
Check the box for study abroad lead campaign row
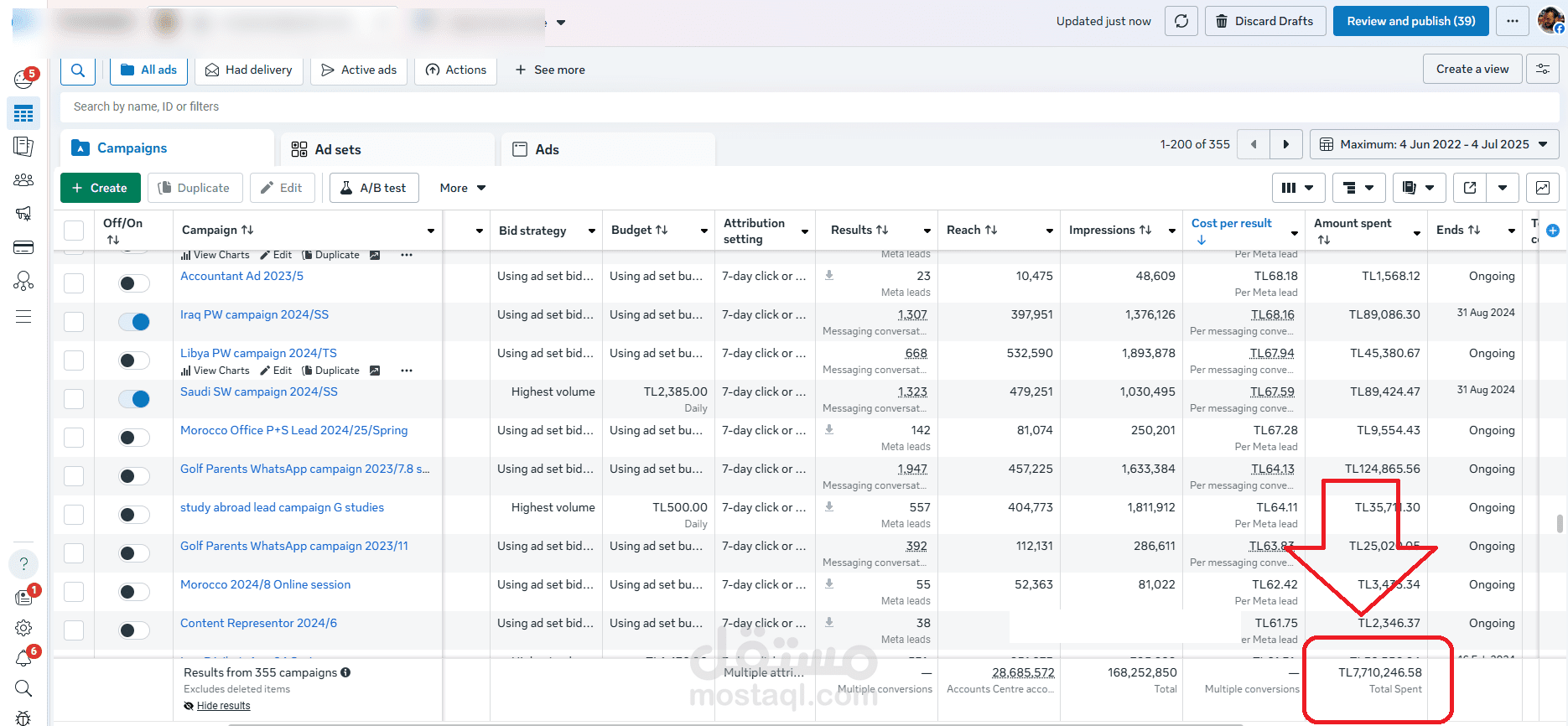74,515
